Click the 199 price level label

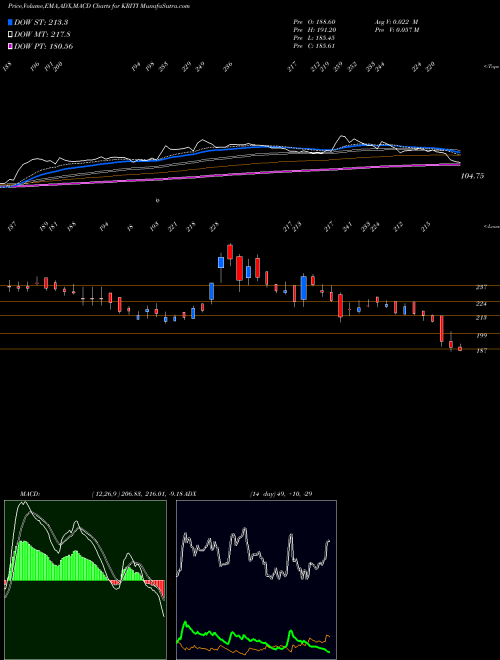click(481, 335)
